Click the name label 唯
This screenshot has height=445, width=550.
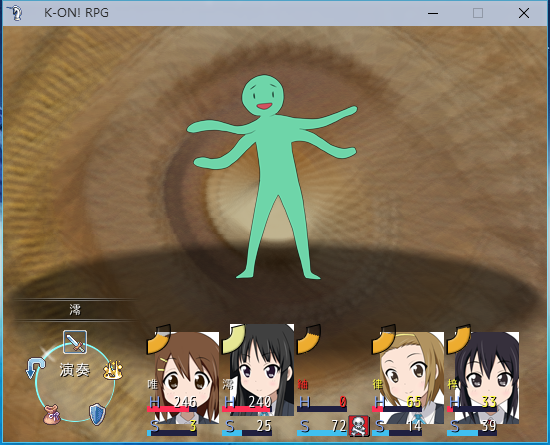click(x=153, y=384)
